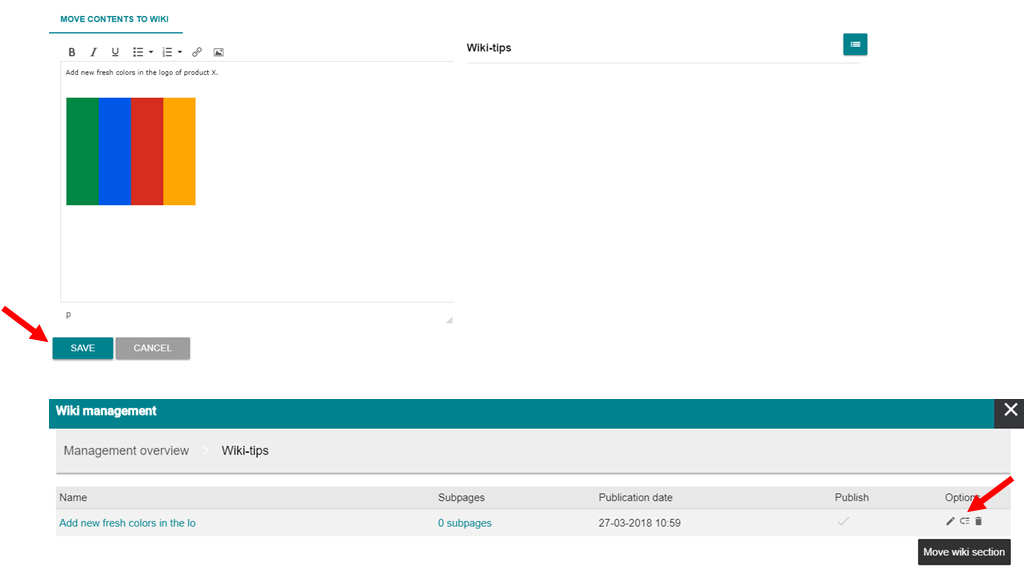Viewport: 1026px width, 568px height.
Task: Insert an image with the image icon
Action: [219, 52]
